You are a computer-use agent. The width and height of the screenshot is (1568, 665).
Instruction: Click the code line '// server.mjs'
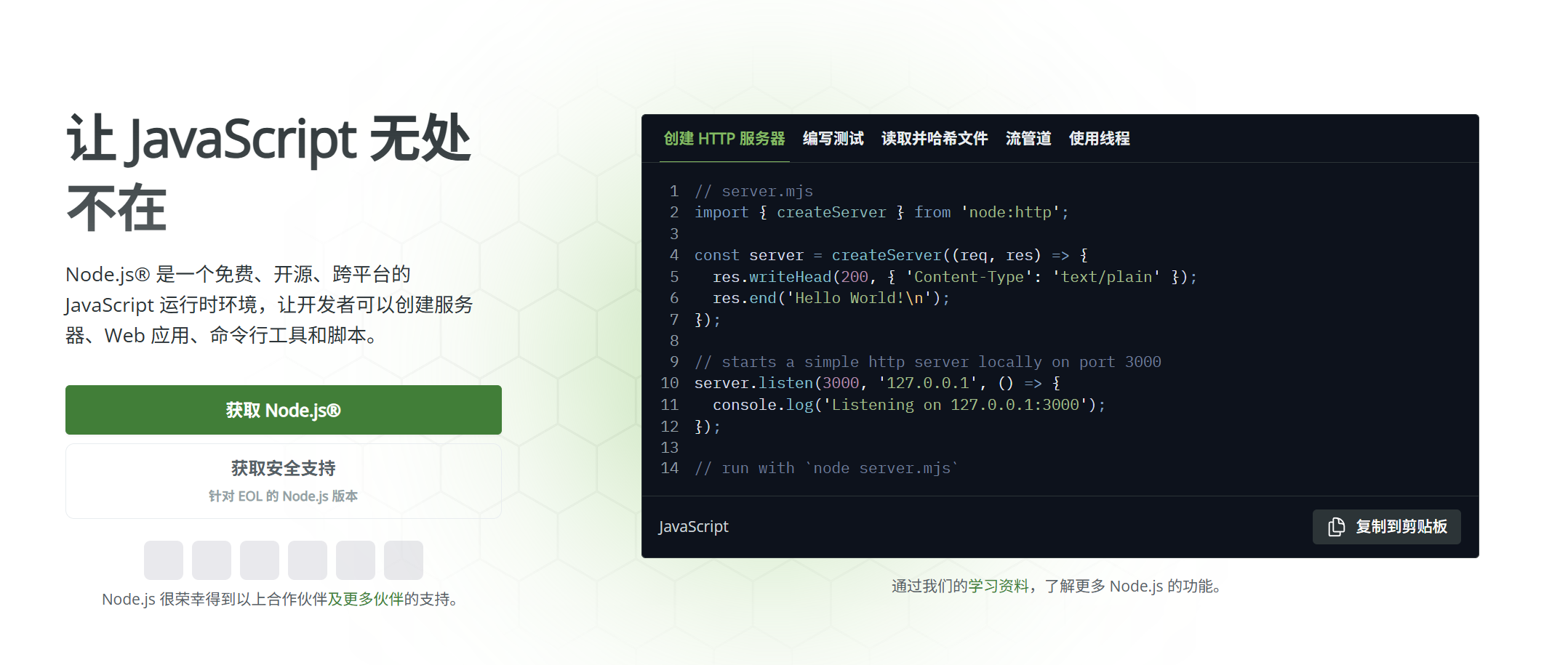click(x=753, y=191)
